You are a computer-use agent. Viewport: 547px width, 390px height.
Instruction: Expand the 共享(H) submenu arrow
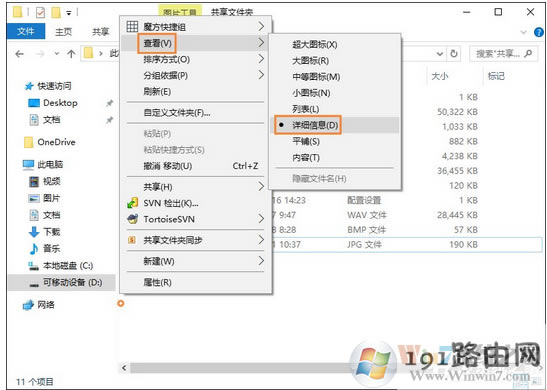click(261, 186)
